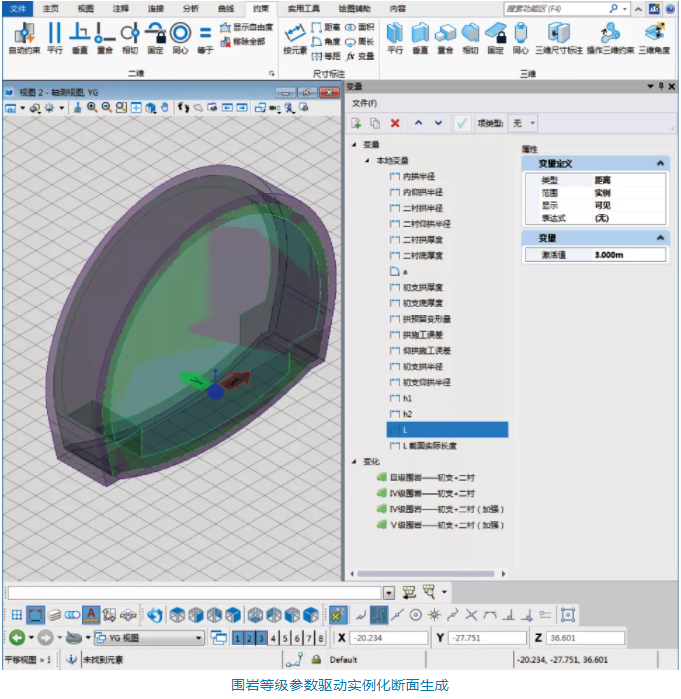
Task: Toggle view 5 button
Action: [x=285, y=638]
